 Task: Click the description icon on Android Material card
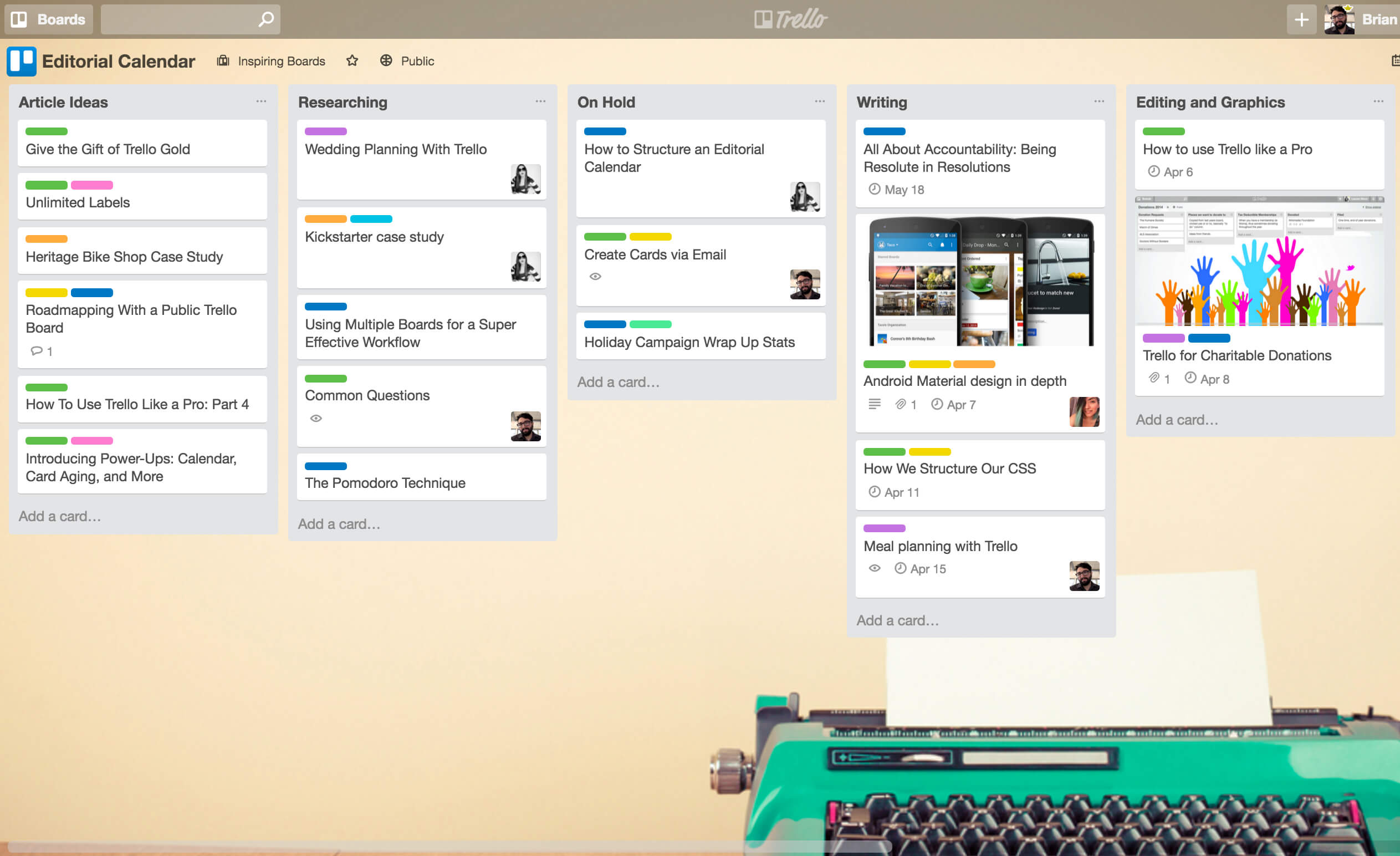tap(875, 404)
